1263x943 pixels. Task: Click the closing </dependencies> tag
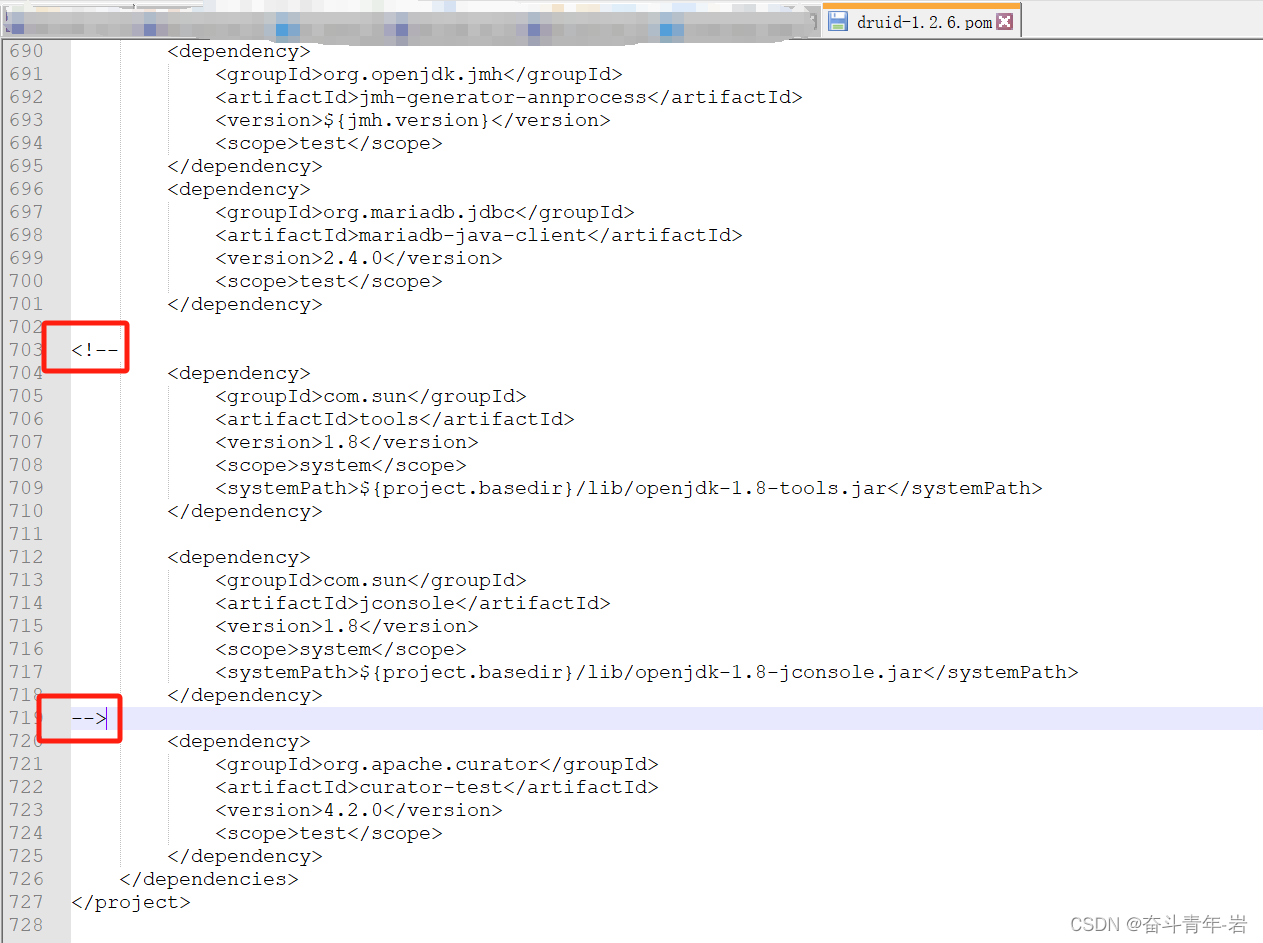208,878
